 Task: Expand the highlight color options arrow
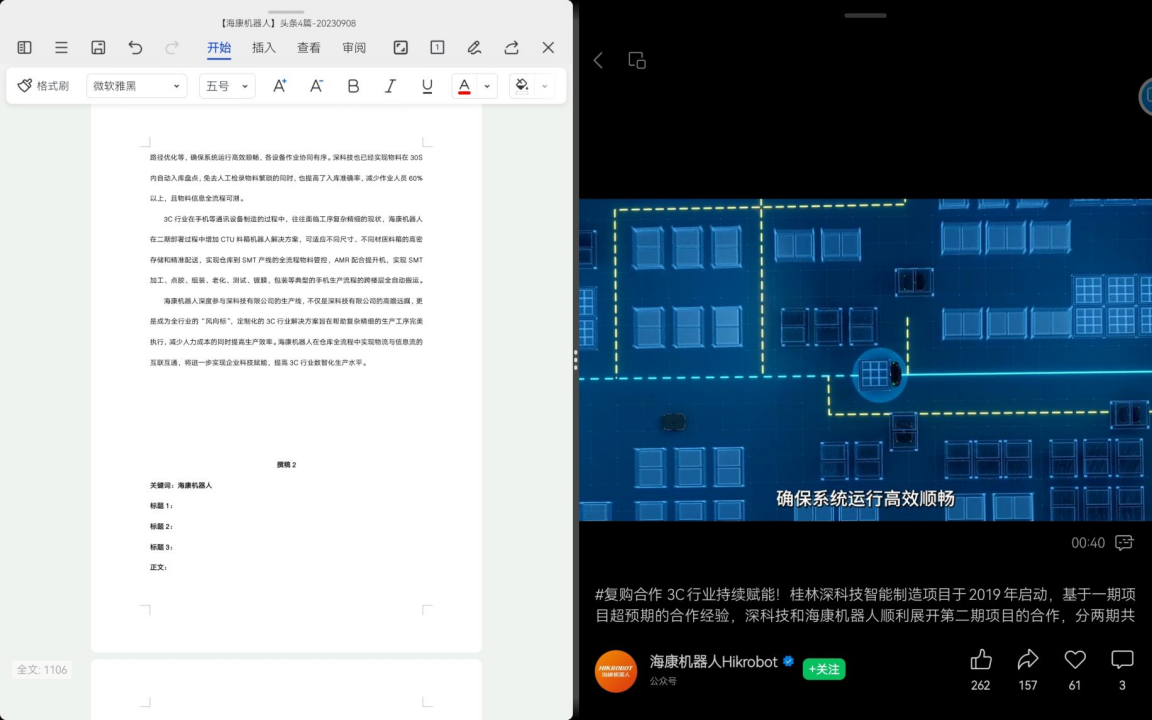pyautogui.click(x=544, y=86)
